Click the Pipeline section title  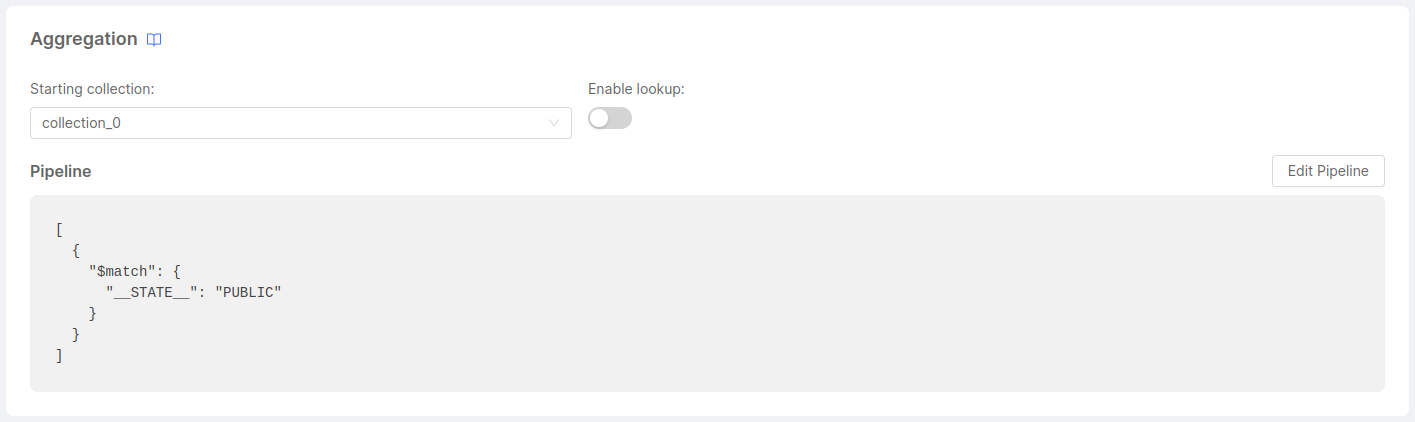(x=61, y=171)
